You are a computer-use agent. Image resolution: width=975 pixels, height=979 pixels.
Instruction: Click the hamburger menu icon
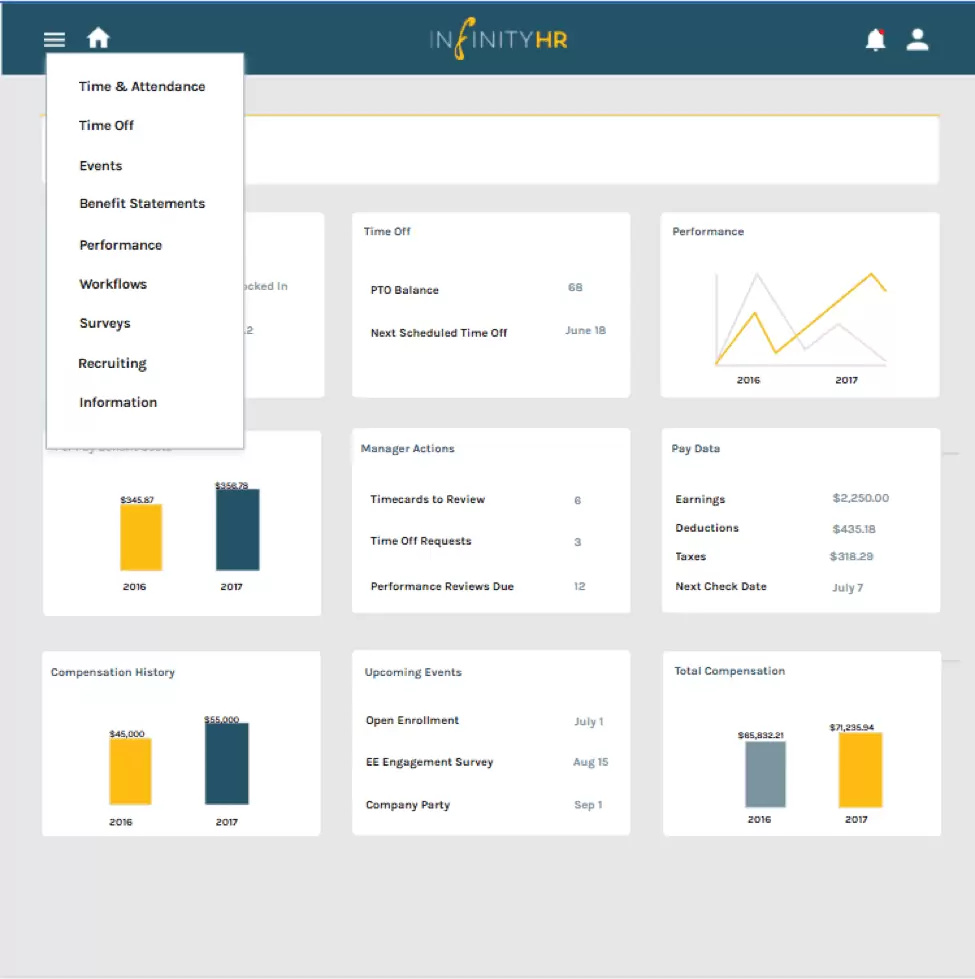pyautogui.click(x=54, y=40)
